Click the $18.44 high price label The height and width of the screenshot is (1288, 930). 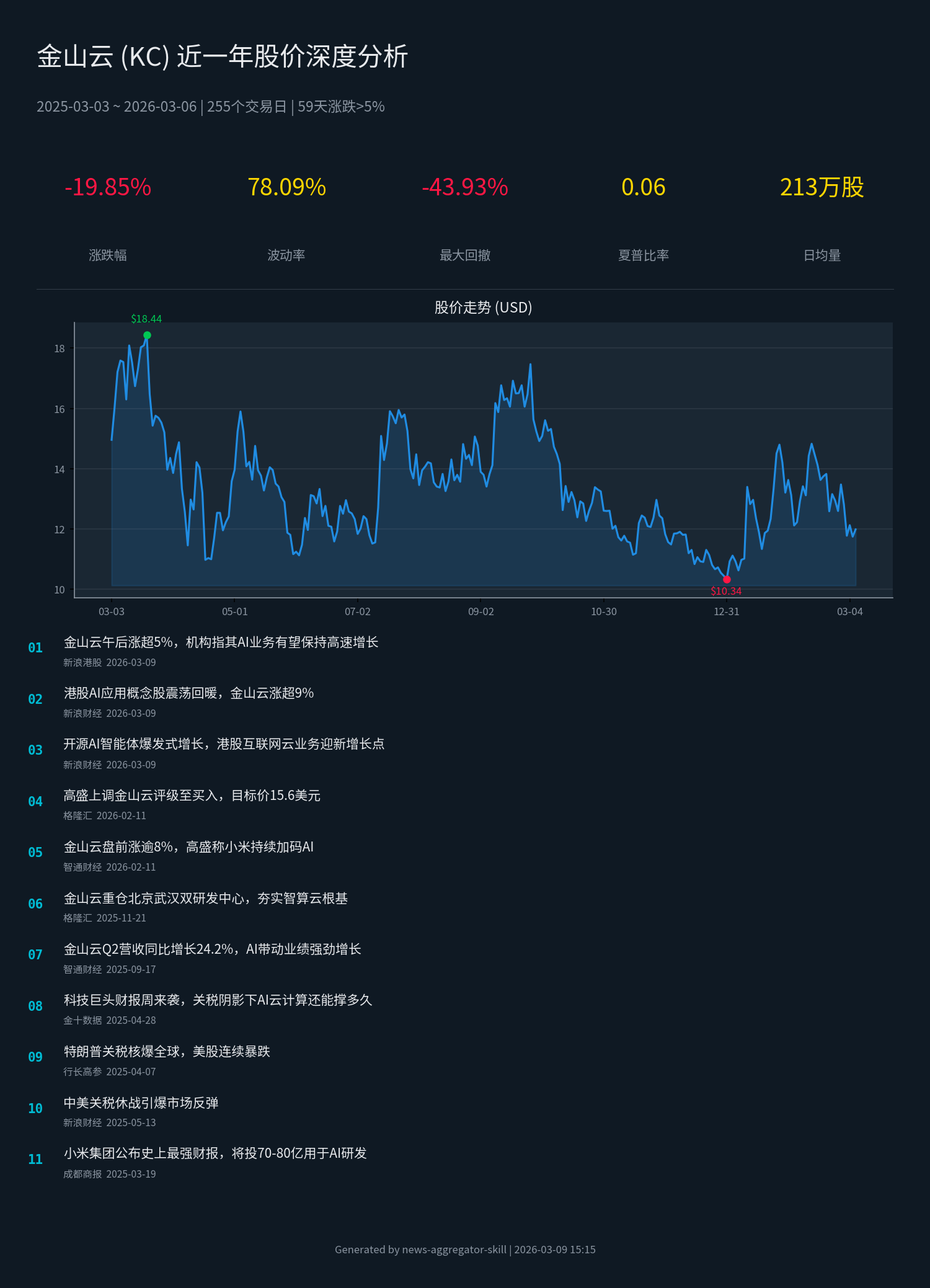point(146,319)
